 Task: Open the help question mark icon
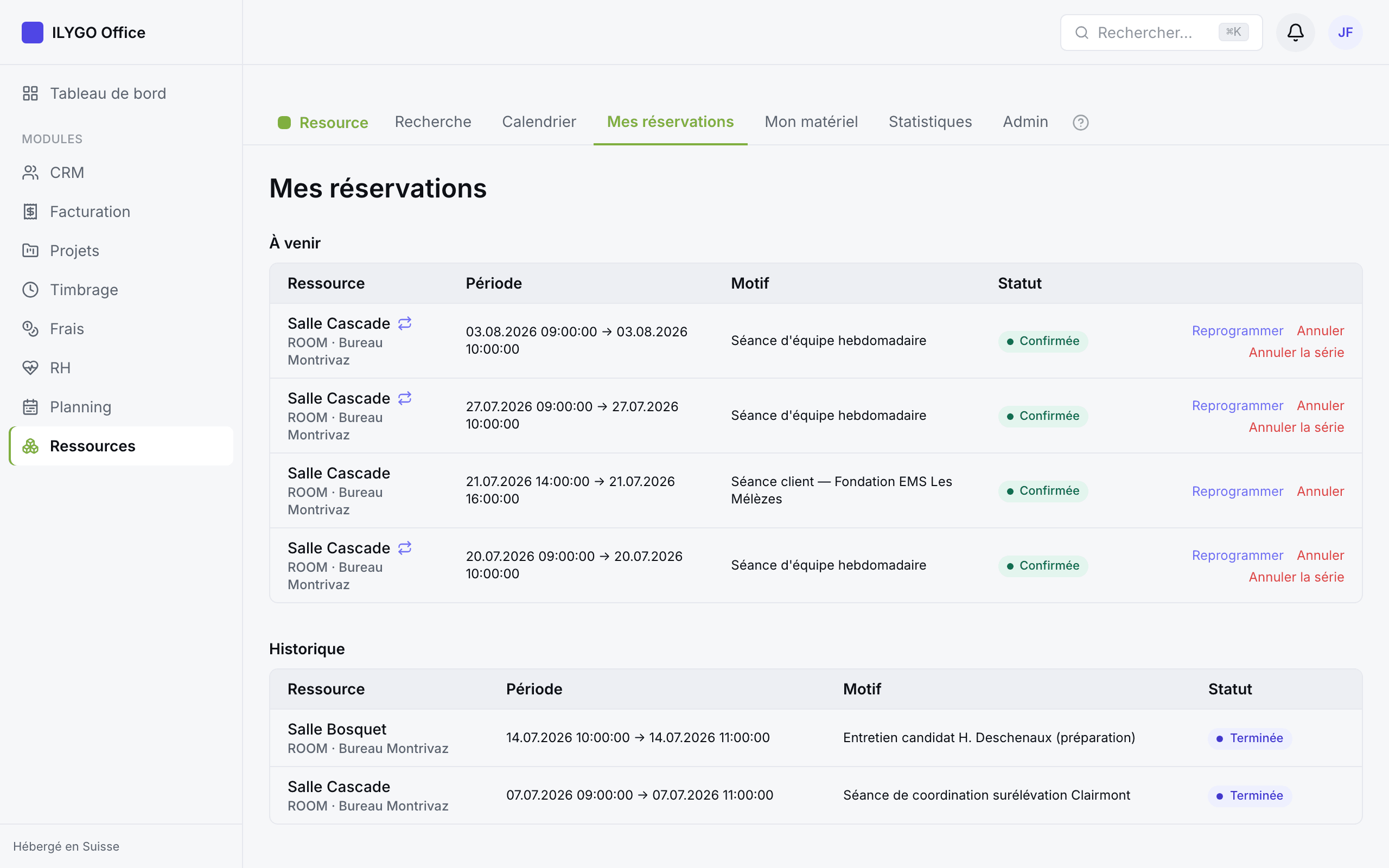coord(1080,122)
